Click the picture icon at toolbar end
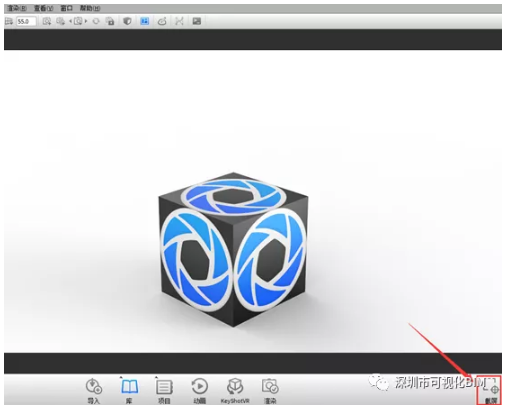The height and width of the screenshot is (410, 509). click(197, 21)
